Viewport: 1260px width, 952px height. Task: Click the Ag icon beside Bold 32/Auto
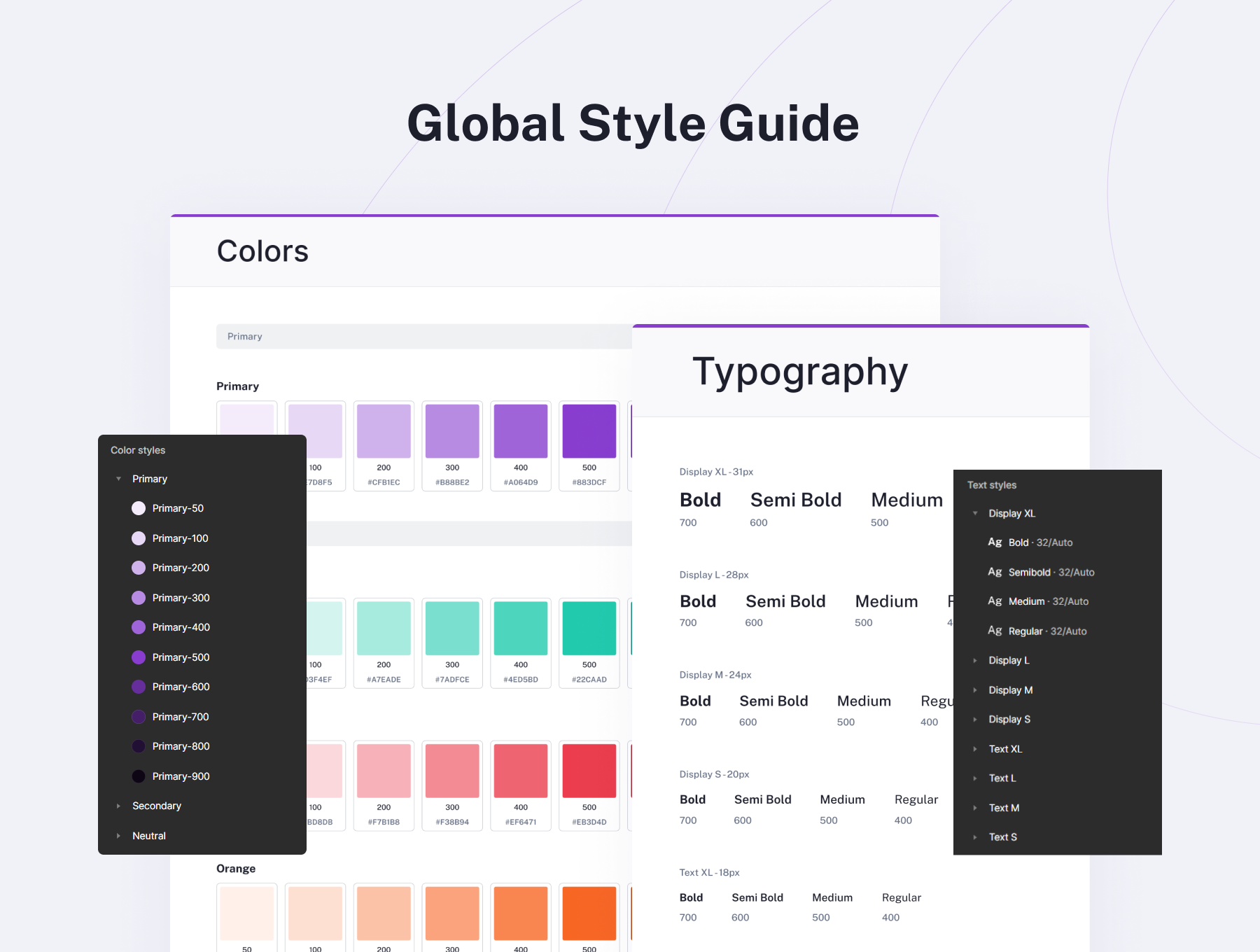coord(995,542)
